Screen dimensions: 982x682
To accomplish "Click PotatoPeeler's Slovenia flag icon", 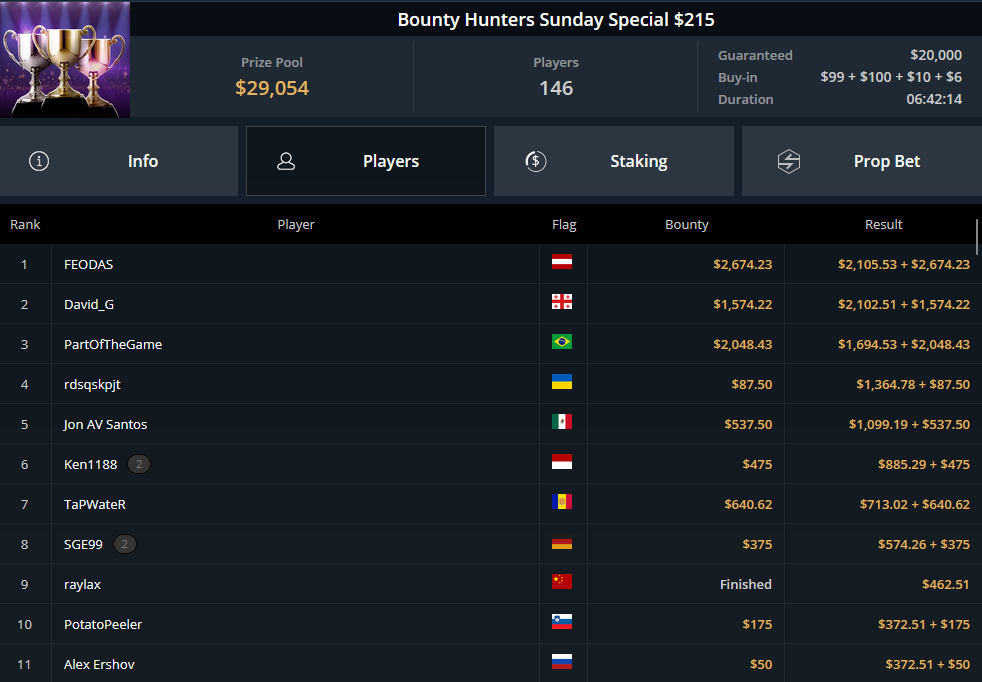I will [x=562, y=622].
